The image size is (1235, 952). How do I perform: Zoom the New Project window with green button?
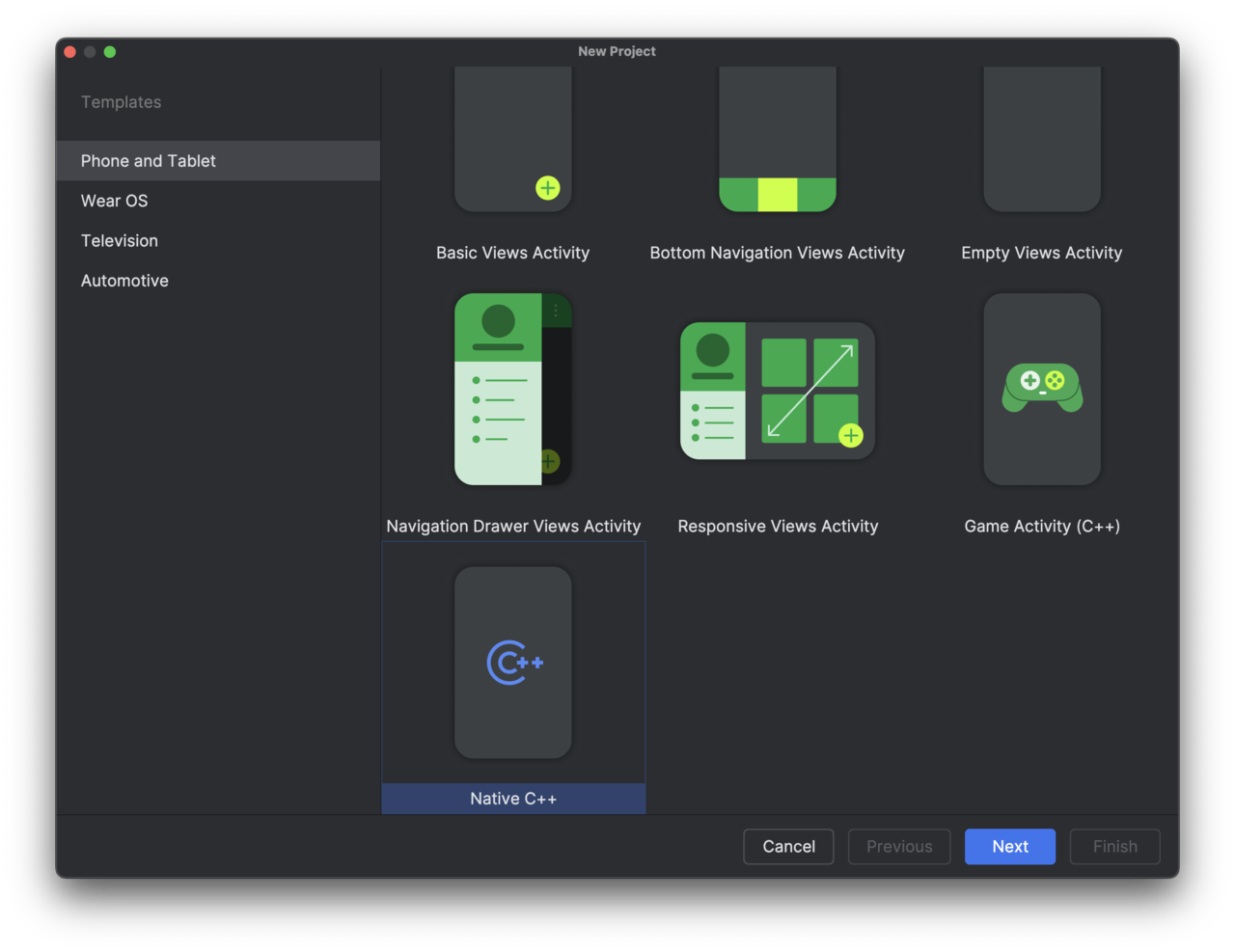[x=110, y=52]
